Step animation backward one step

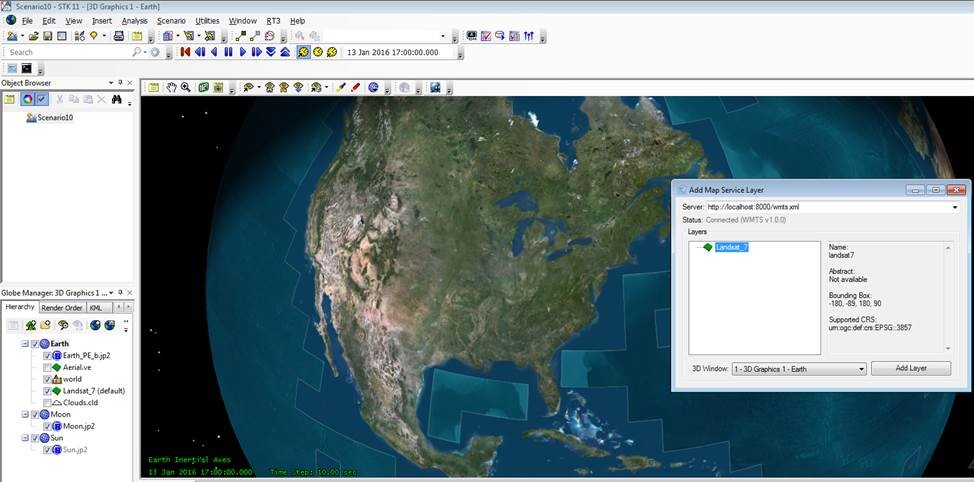(200, 52)
